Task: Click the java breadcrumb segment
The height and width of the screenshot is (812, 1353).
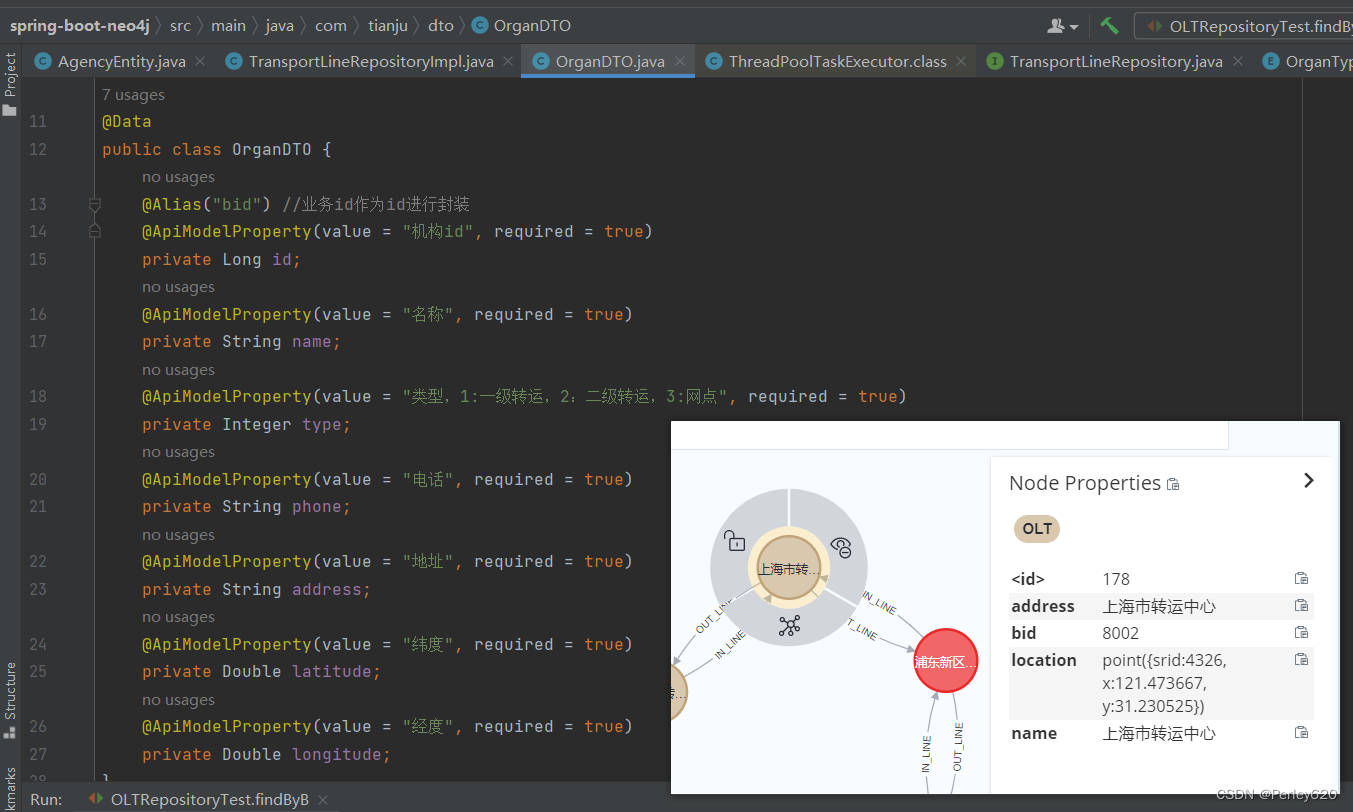Action: pyautogui.click(x=280, y=26)
